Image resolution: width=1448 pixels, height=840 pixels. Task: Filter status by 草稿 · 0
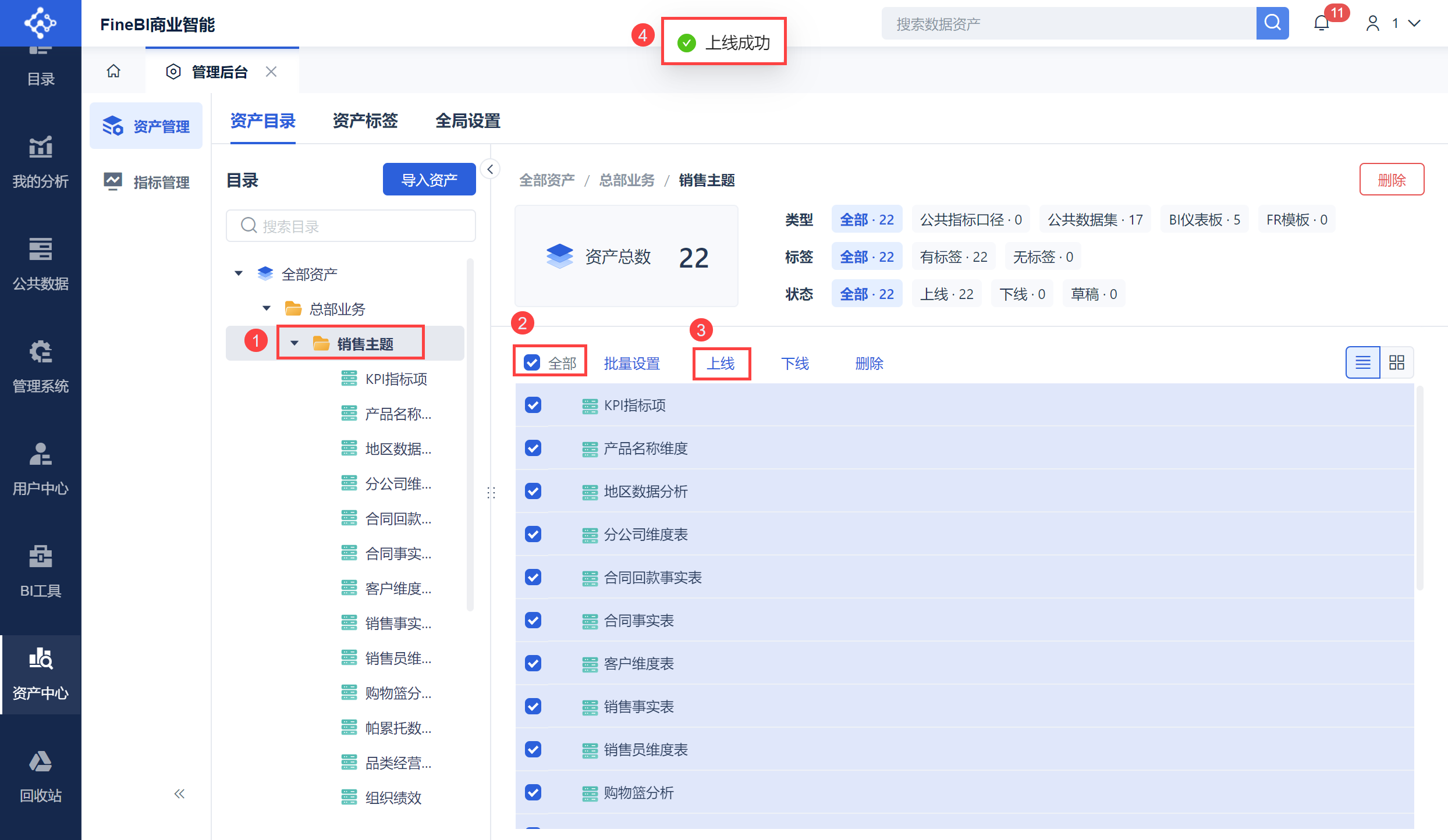pos(1094,294)
